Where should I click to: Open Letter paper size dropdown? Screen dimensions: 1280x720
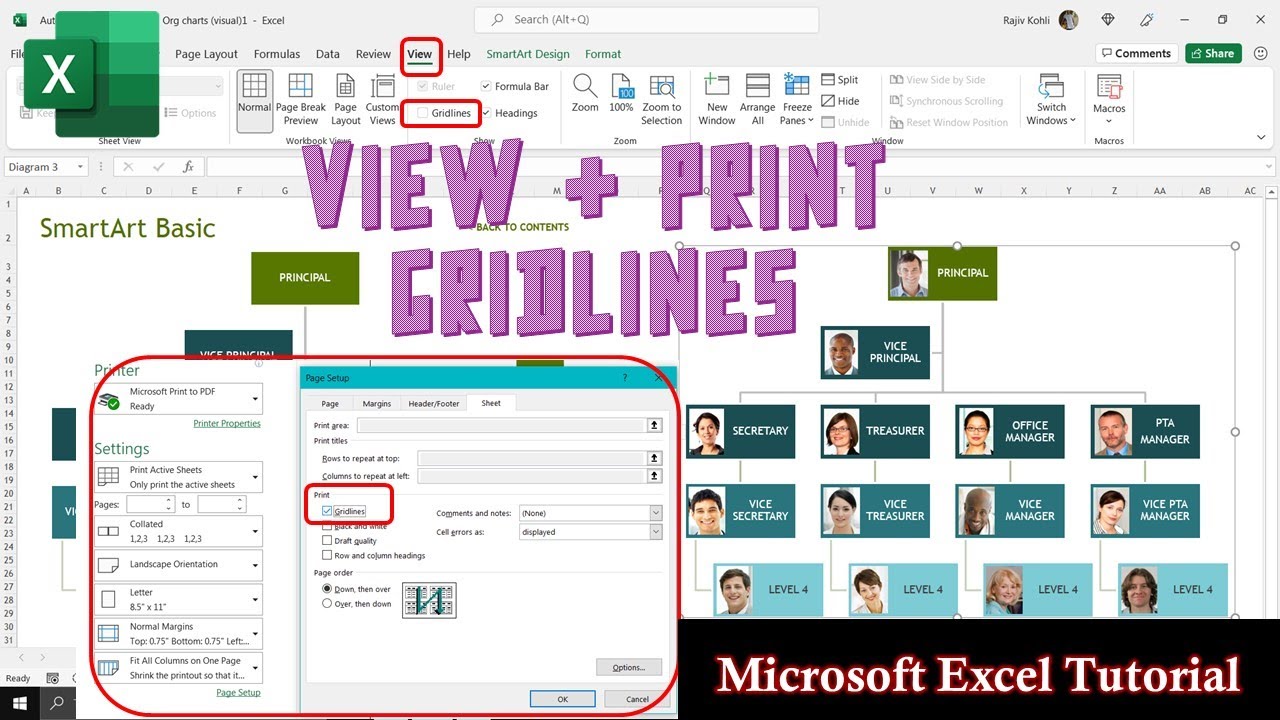click(x=255, y=599)
